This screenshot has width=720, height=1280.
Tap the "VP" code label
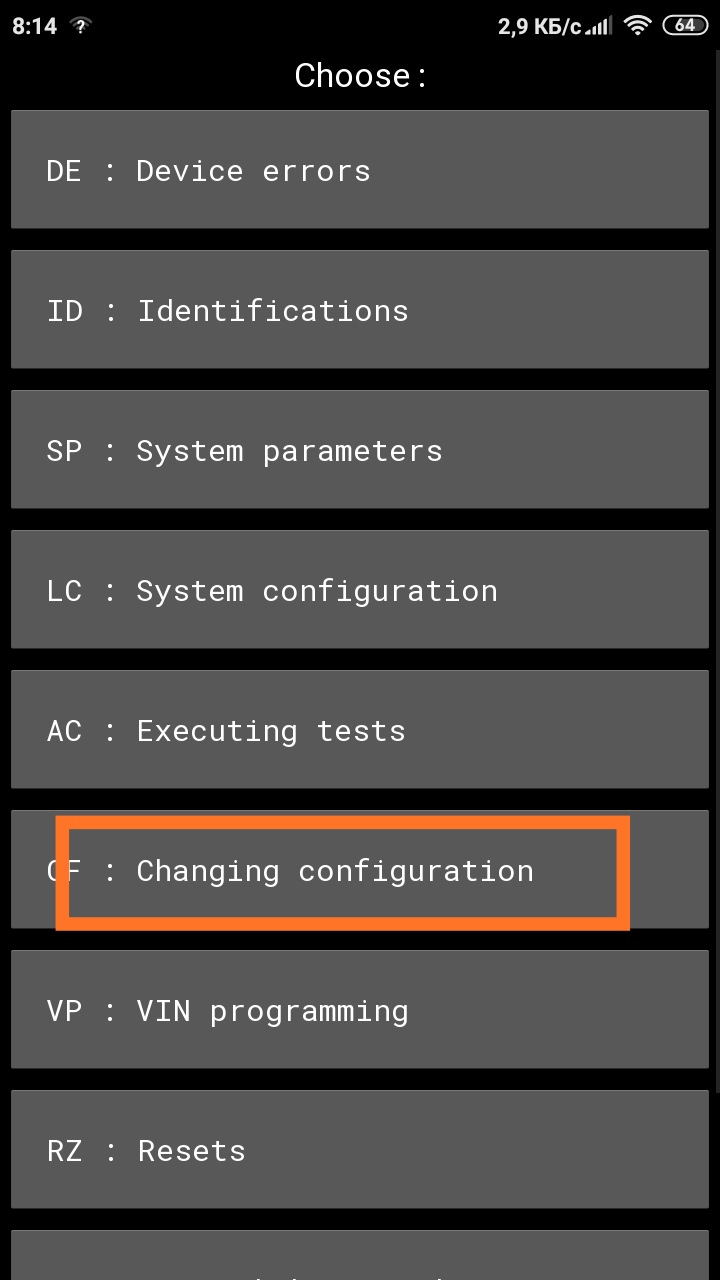(x=64, y=1011)
